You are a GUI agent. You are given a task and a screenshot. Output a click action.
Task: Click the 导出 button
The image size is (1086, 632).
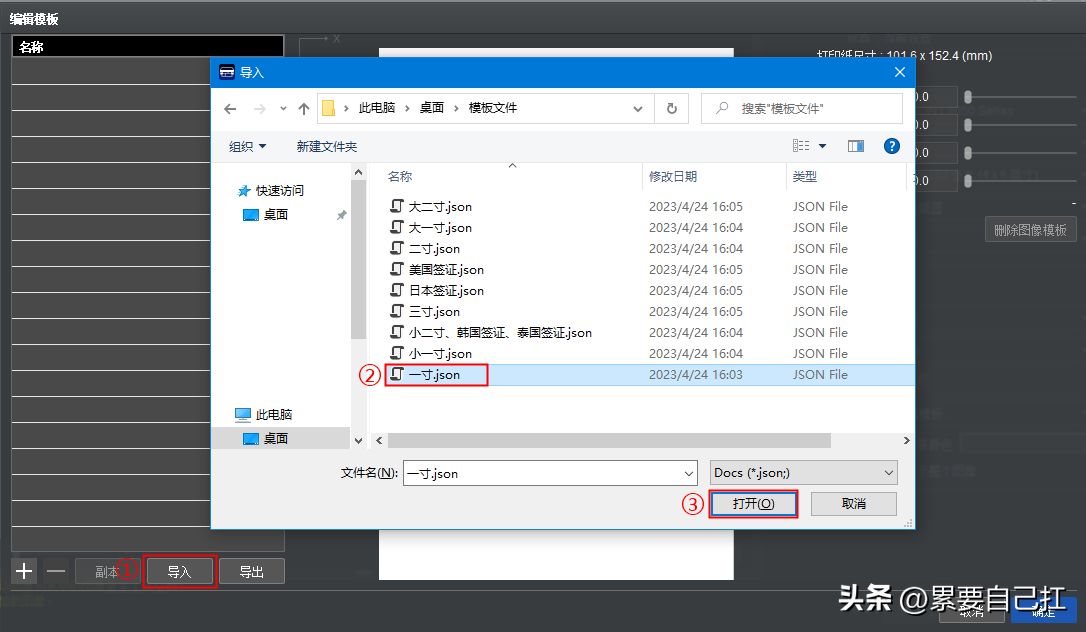tap(251, 572)
